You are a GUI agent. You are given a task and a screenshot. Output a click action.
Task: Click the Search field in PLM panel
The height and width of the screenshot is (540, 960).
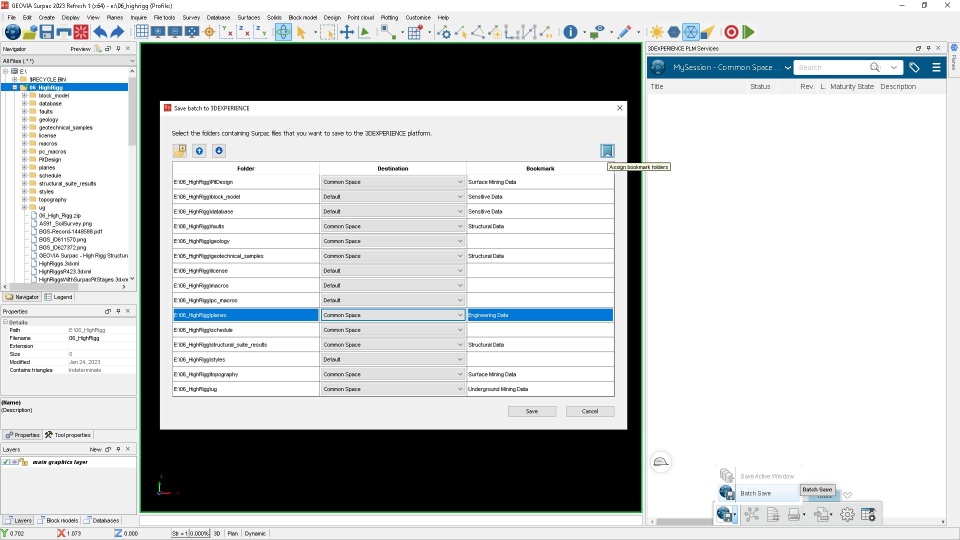[x=831, y=67]
